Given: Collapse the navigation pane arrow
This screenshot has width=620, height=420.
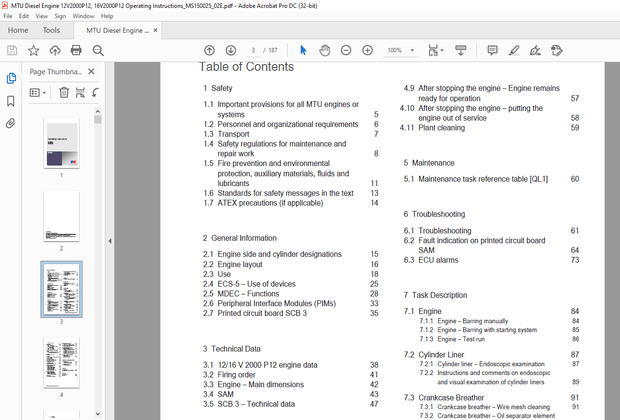Looking at the screenshot, I should pyautogui.click(x=110, y=240).
